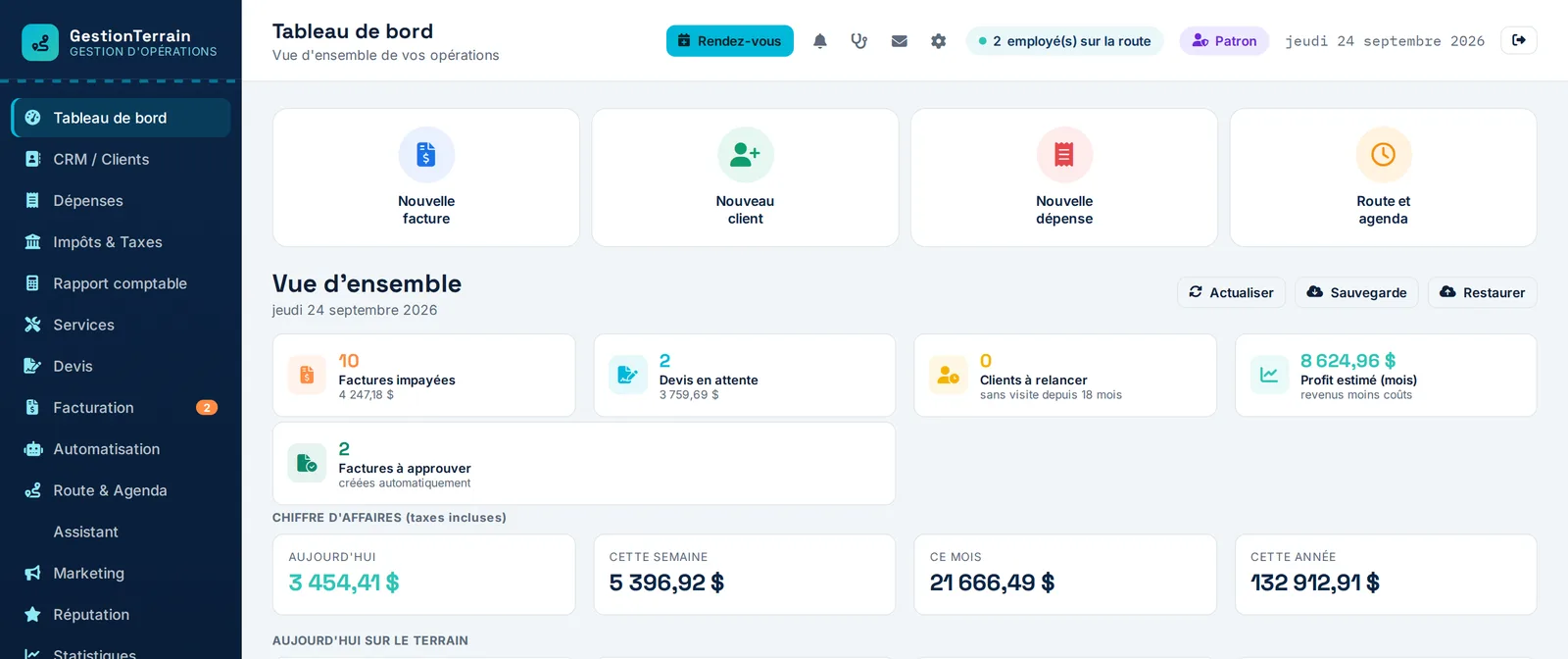1568x659 pixels.
Task: Go to CRM / Clients section
Action: pyautogui.click(x=122, y=159)
